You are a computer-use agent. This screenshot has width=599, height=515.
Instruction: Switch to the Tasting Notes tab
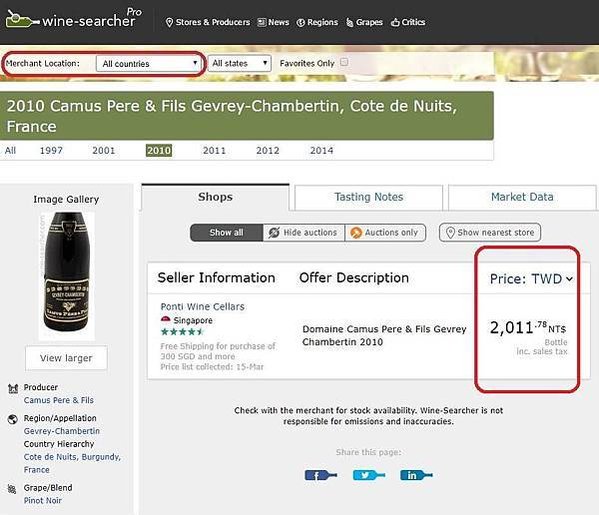[x=369, y=197]
